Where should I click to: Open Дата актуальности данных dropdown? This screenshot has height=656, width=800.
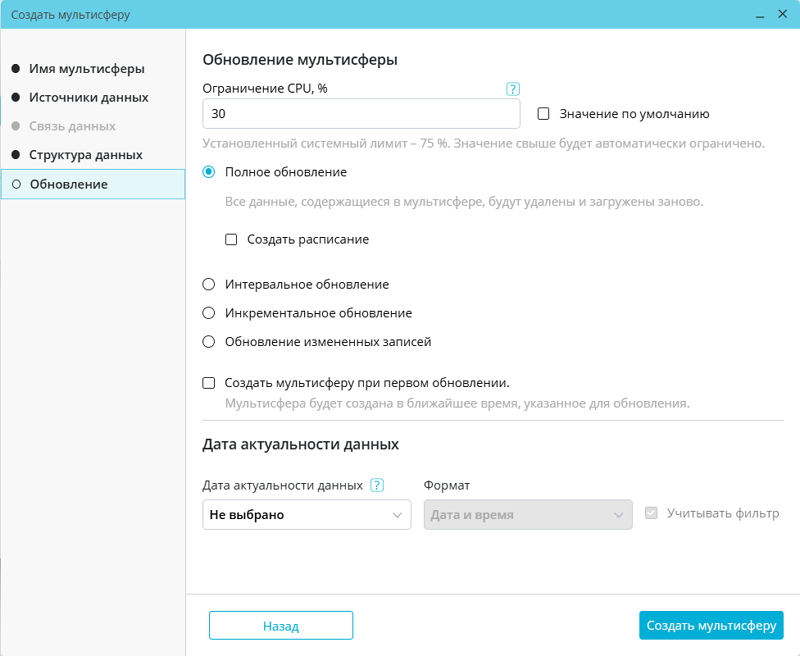[306, 515]
